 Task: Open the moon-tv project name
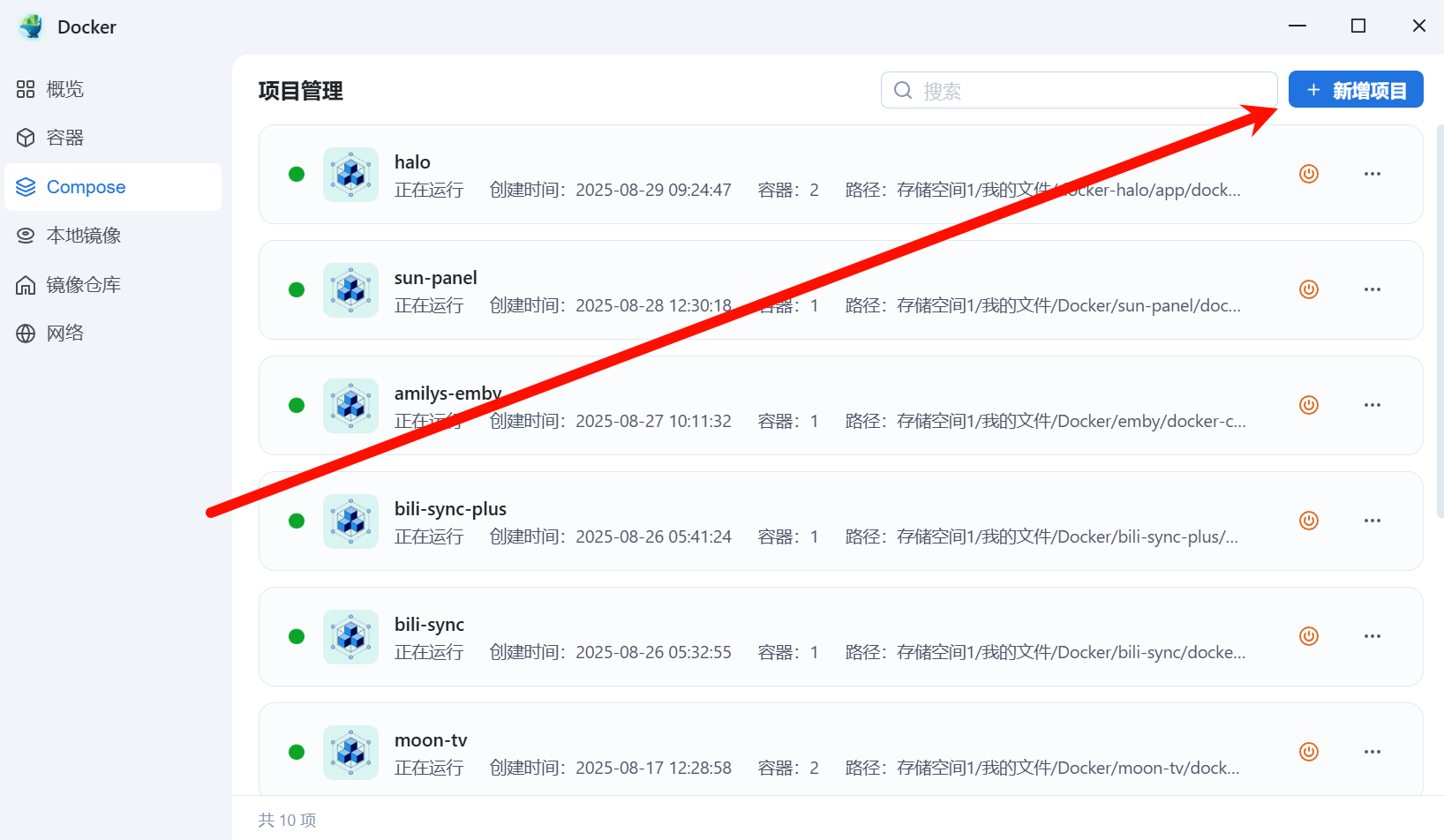click(431, 740)
